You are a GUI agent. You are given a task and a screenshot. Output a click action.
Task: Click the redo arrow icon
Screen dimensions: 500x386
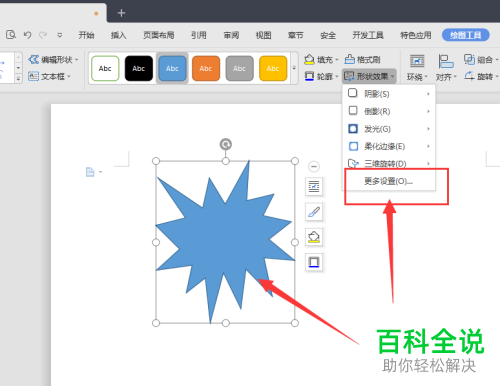[43, 35]
